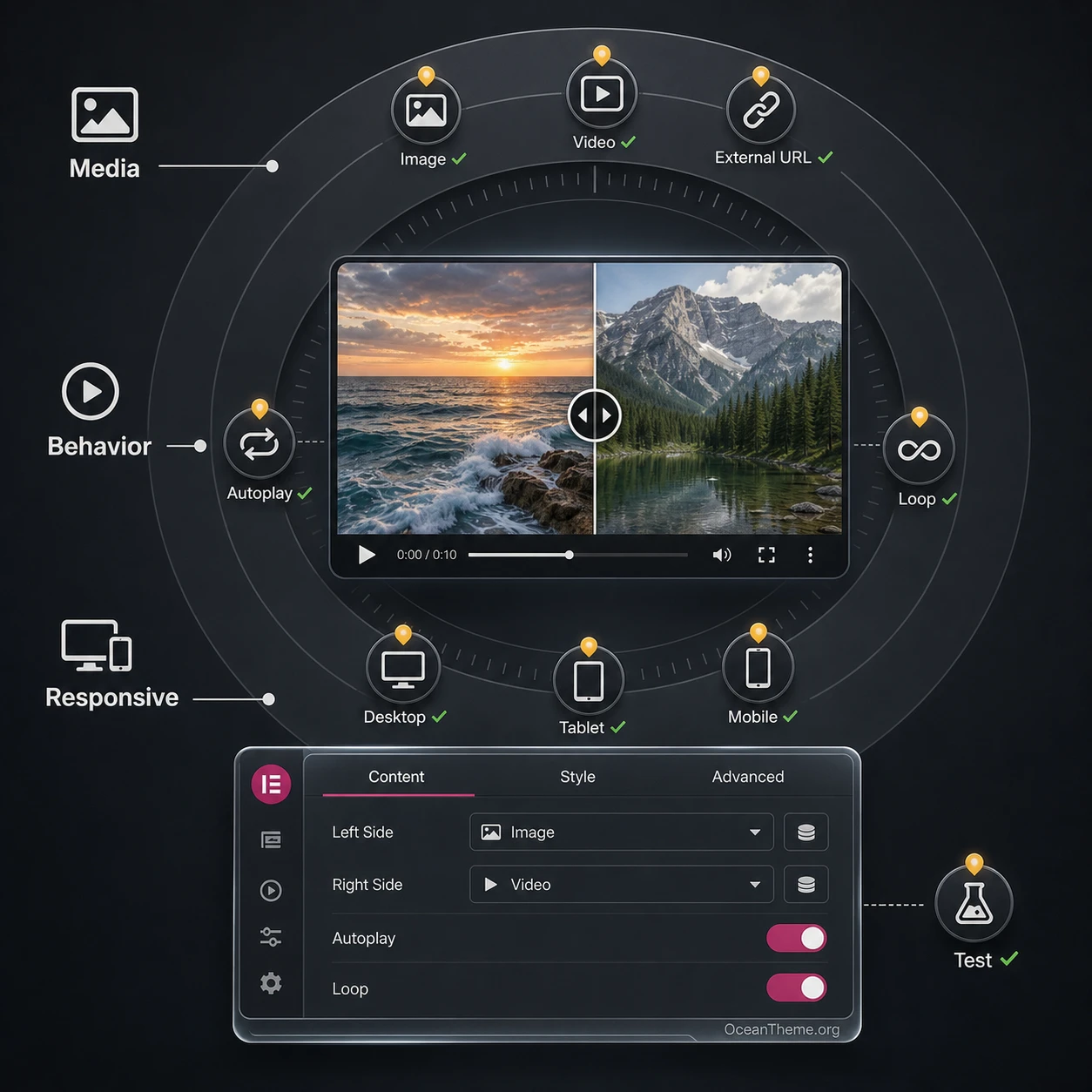Select the Mobile device icon

[x=758, y=668]
